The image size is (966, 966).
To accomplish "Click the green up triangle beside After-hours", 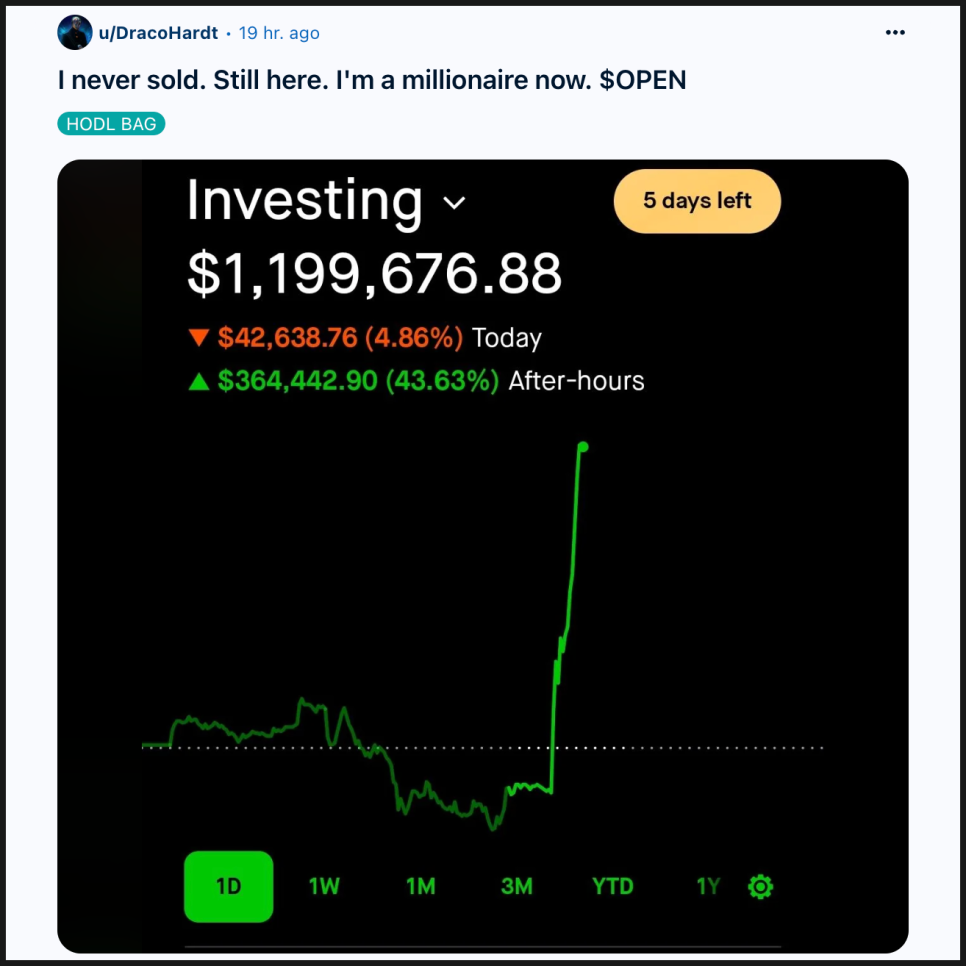I will pyautogui.click(x=199, y=381).
